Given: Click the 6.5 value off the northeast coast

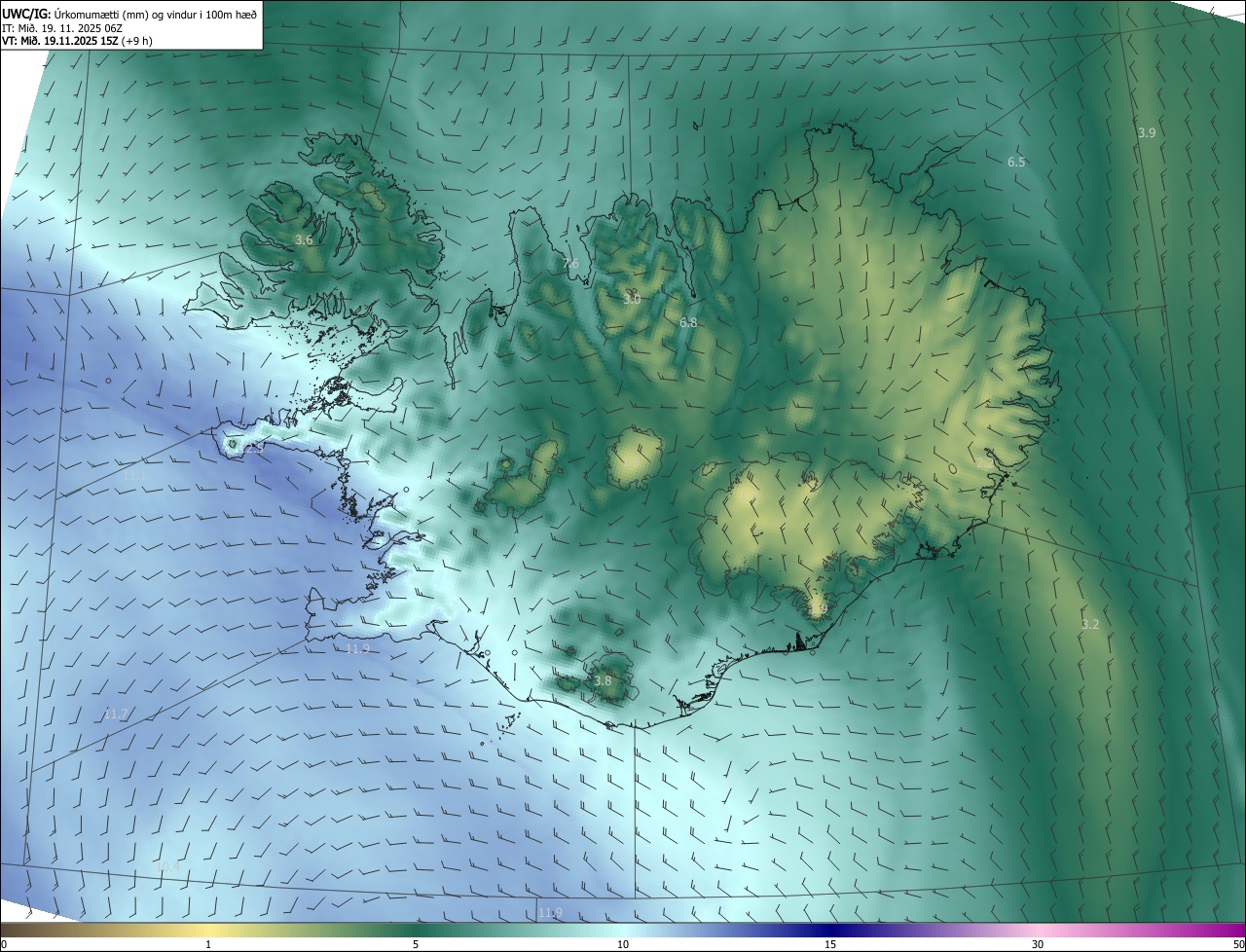Looking at the screenshot, I should coord(1016,162).
